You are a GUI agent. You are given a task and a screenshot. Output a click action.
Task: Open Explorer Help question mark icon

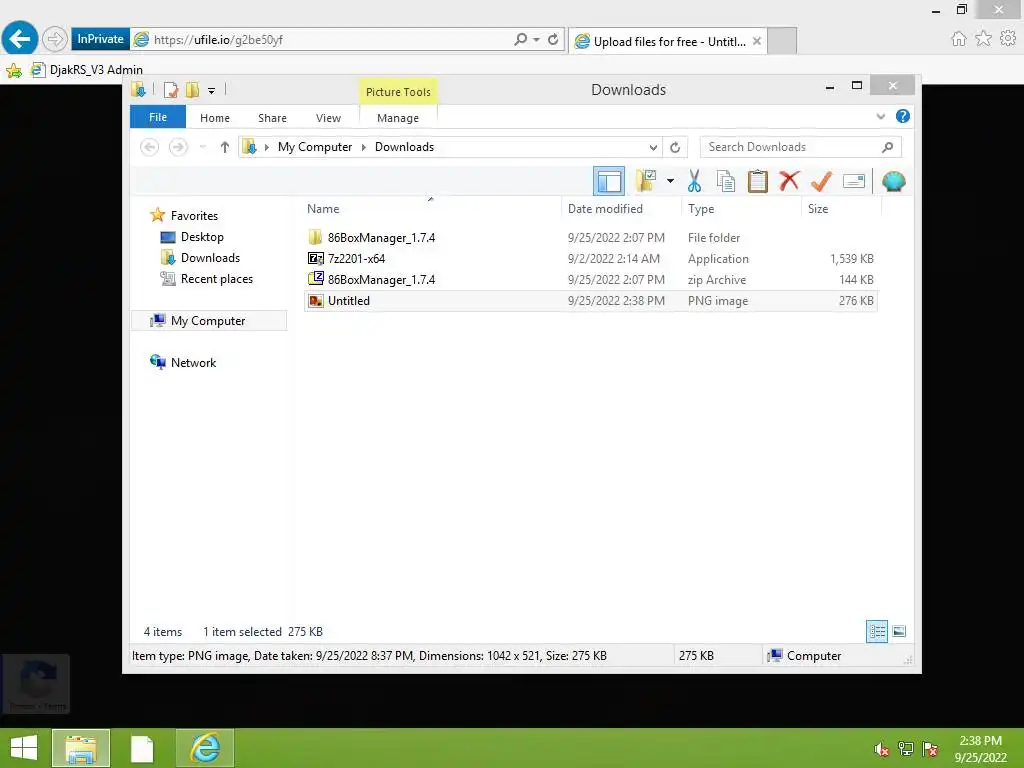pyautogui.click(x=903, y=116)
